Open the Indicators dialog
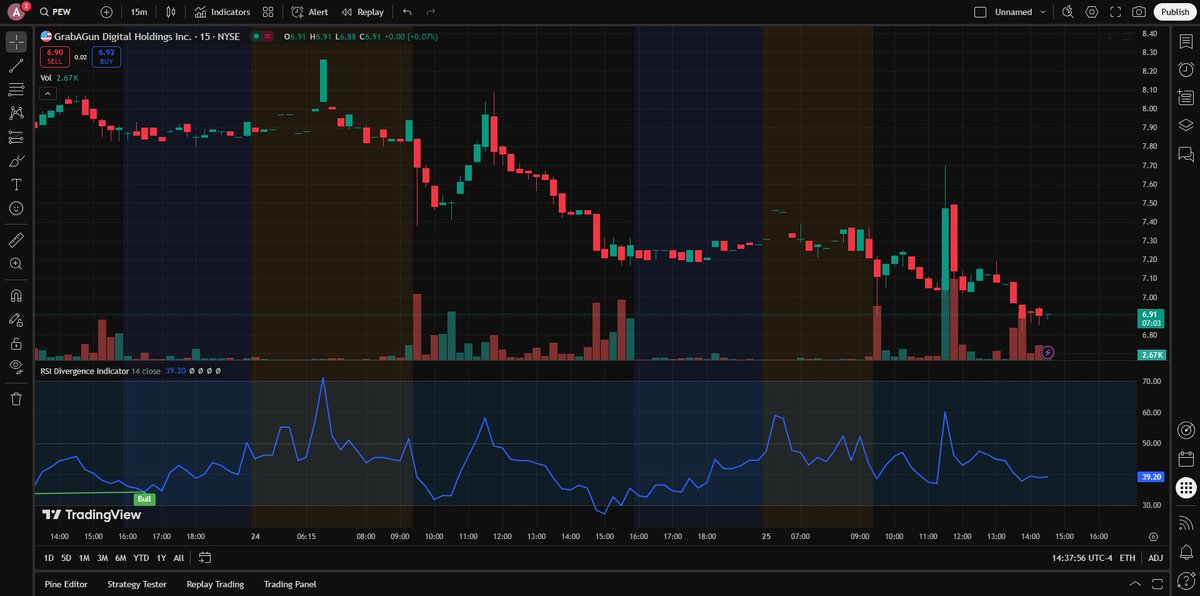The image size is (1200, 596). [x=223, y=12]
